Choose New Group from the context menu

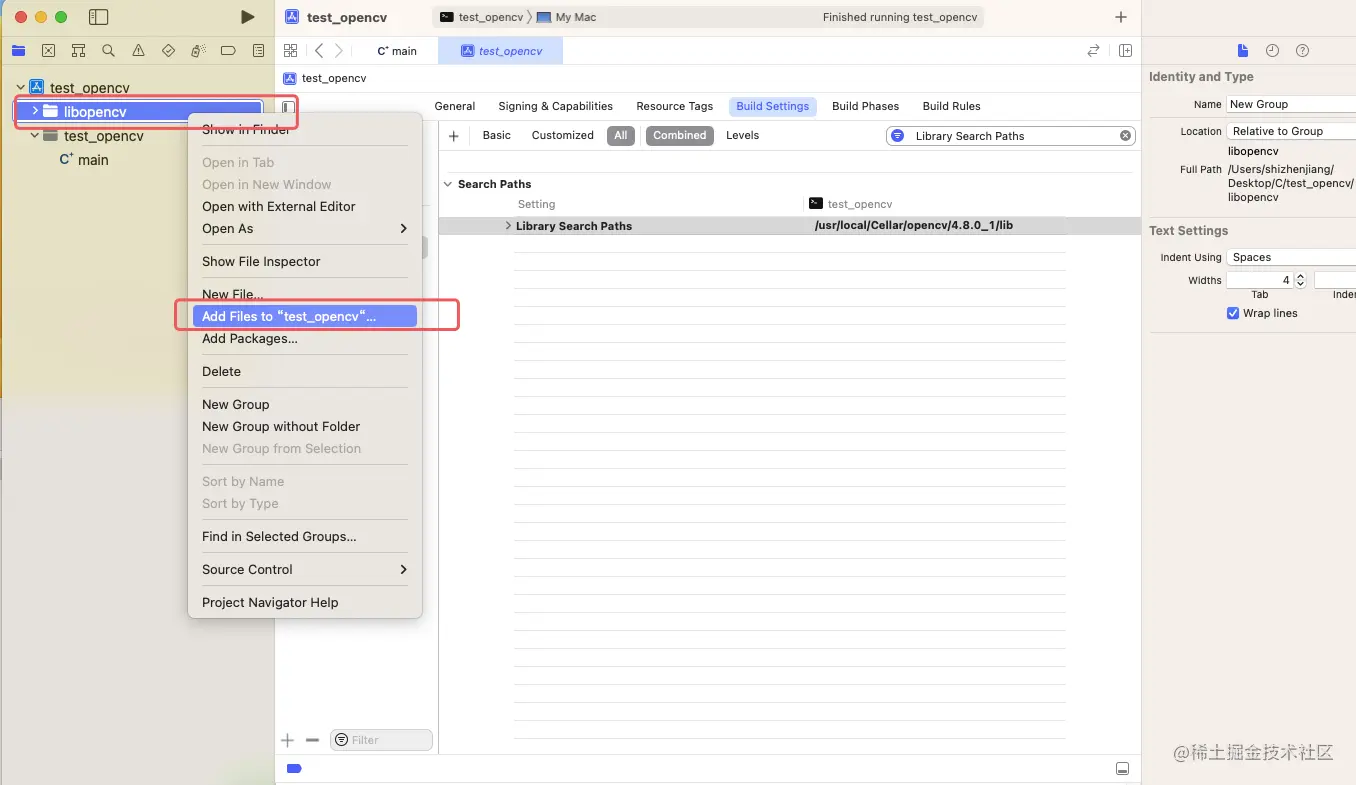pyautogui.click(x=305, y=405)
